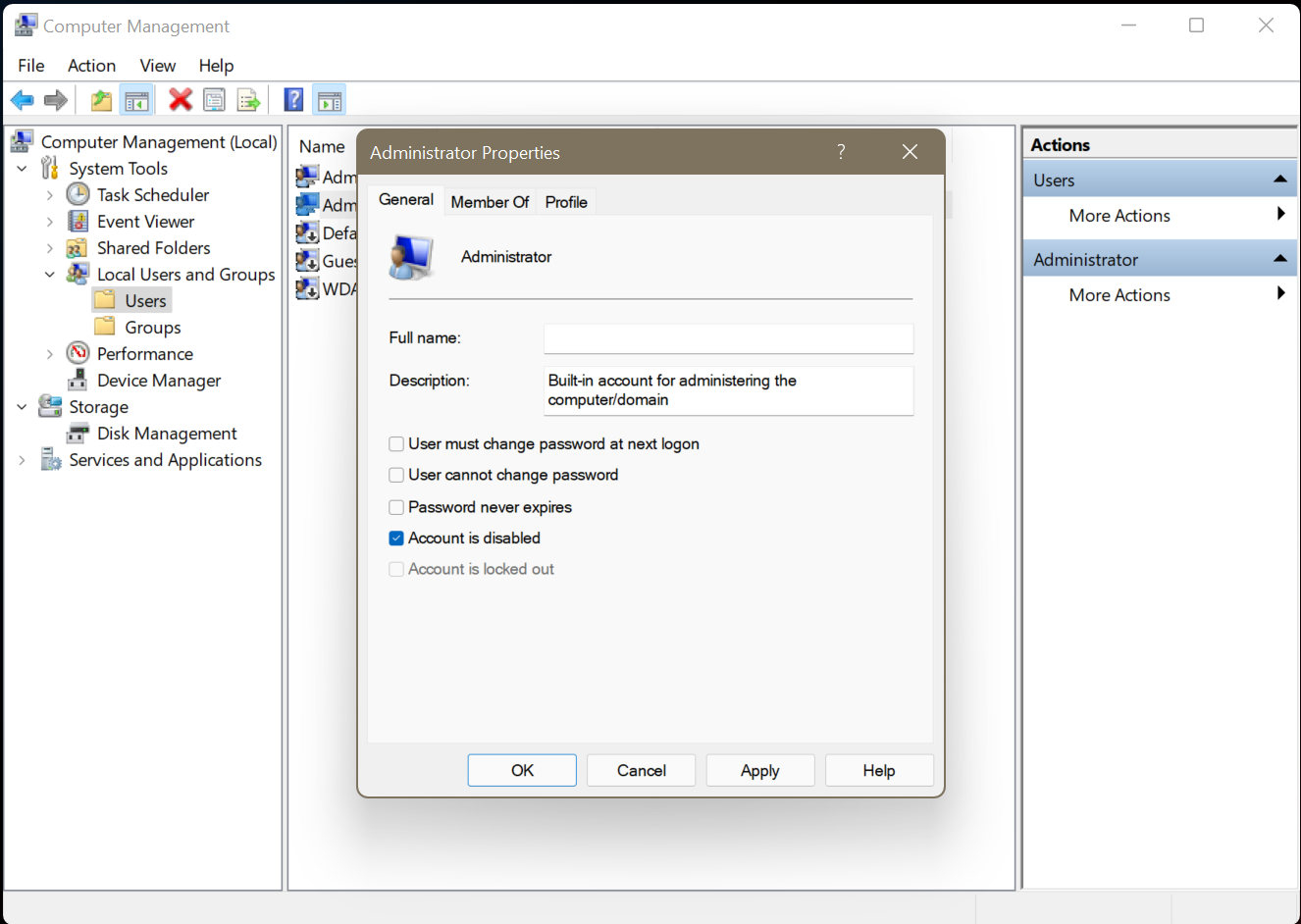Viewport: 1301px width, 924px height.
Task: Click the Apply button
Action: pyautogui.click(x=760, y=770)
